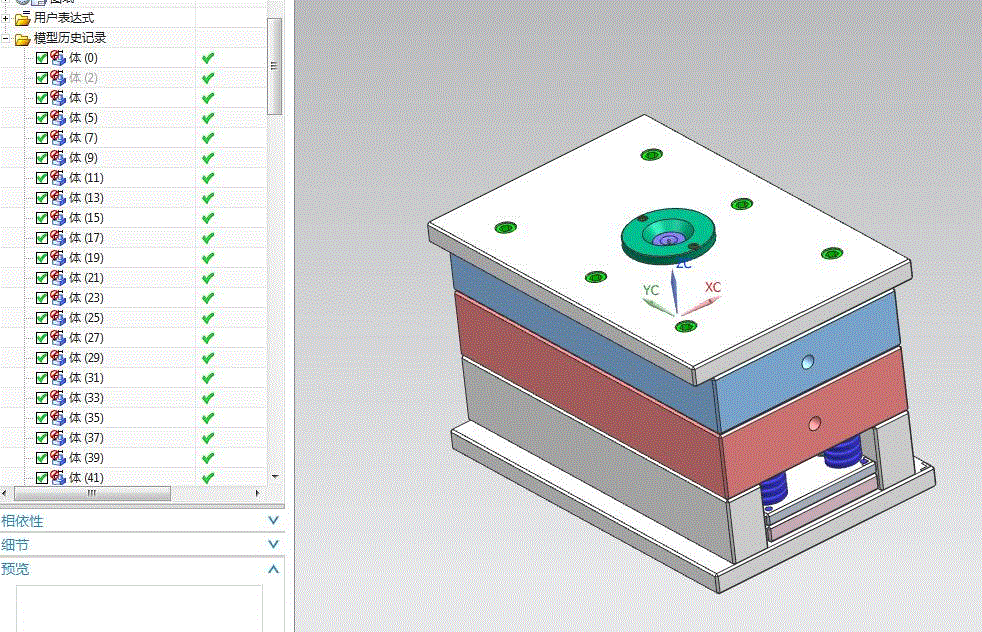982x632 pixels.
Task: Select the 体 (0) tree row label
Action: pyautogui.click(x=83, y=58)
